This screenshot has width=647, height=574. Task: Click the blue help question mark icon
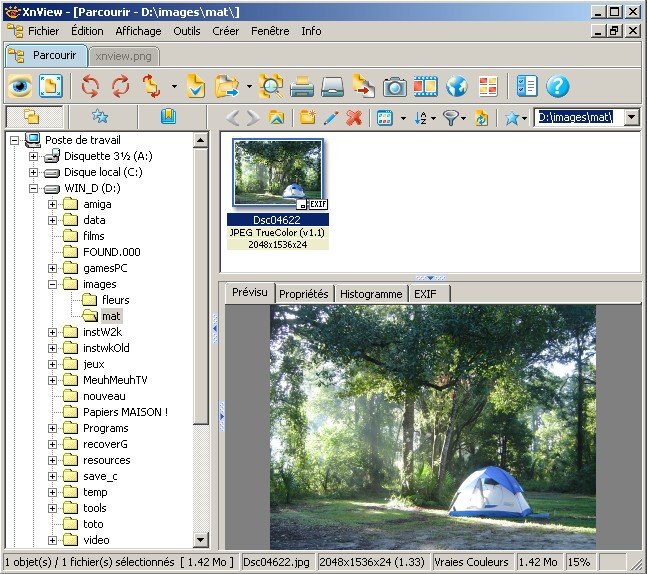pyautogui.click(x=557, y=86)
